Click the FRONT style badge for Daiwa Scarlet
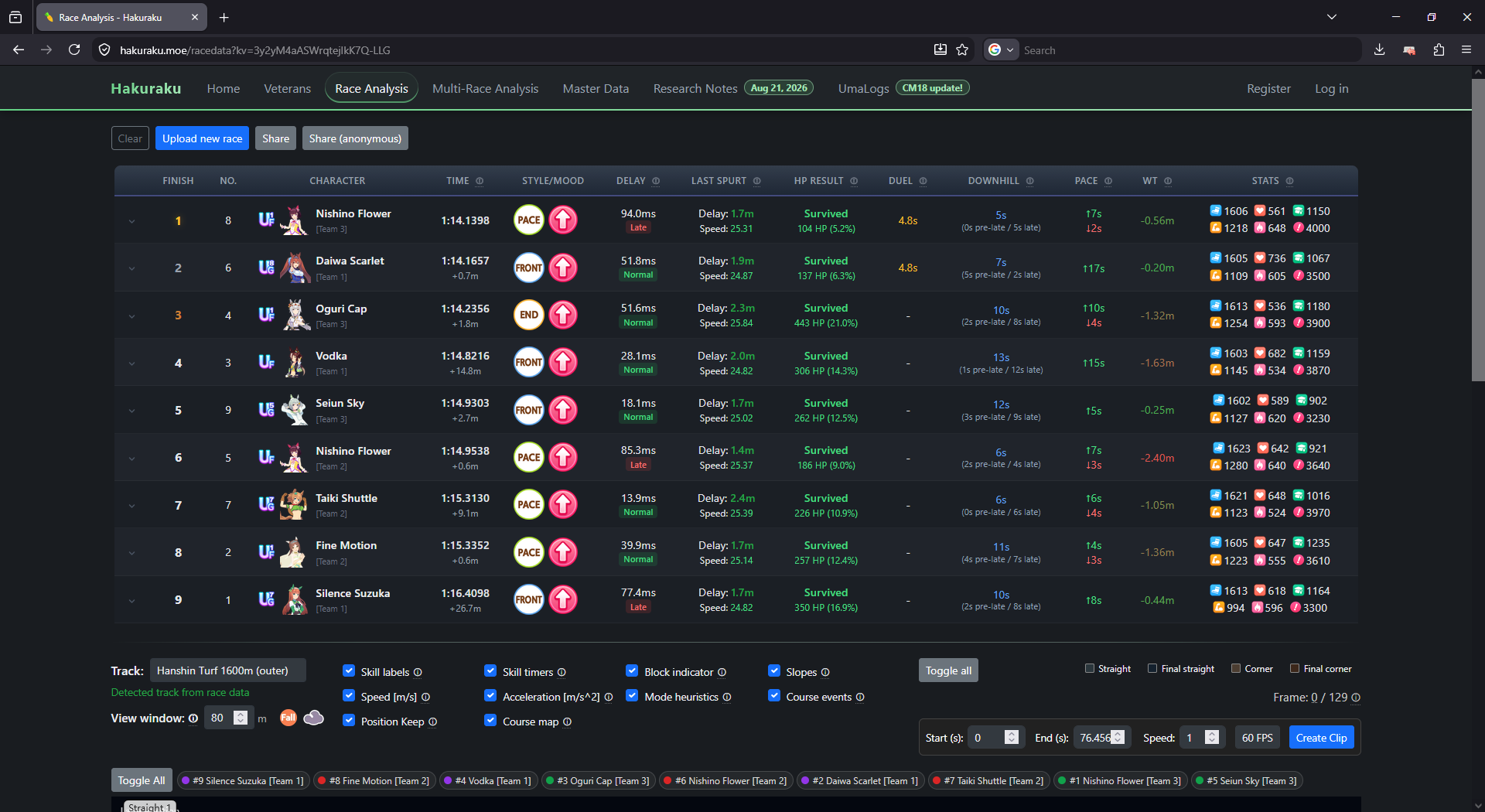Screen dimensions: 1485x812 click(x=529, y=268)
